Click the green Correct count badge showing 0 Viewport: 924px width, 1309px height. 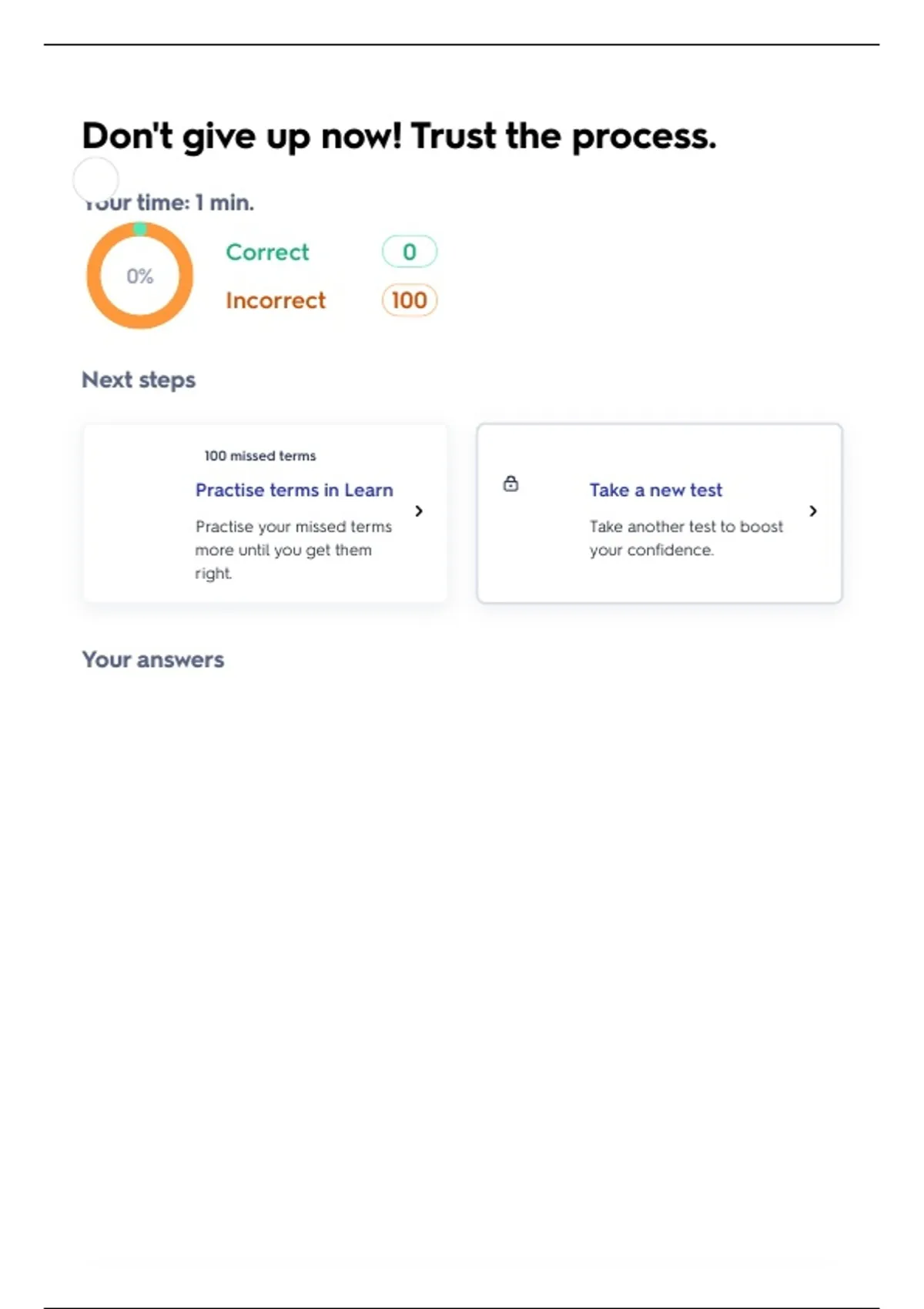pyautogui.click(x=409, y=252)
